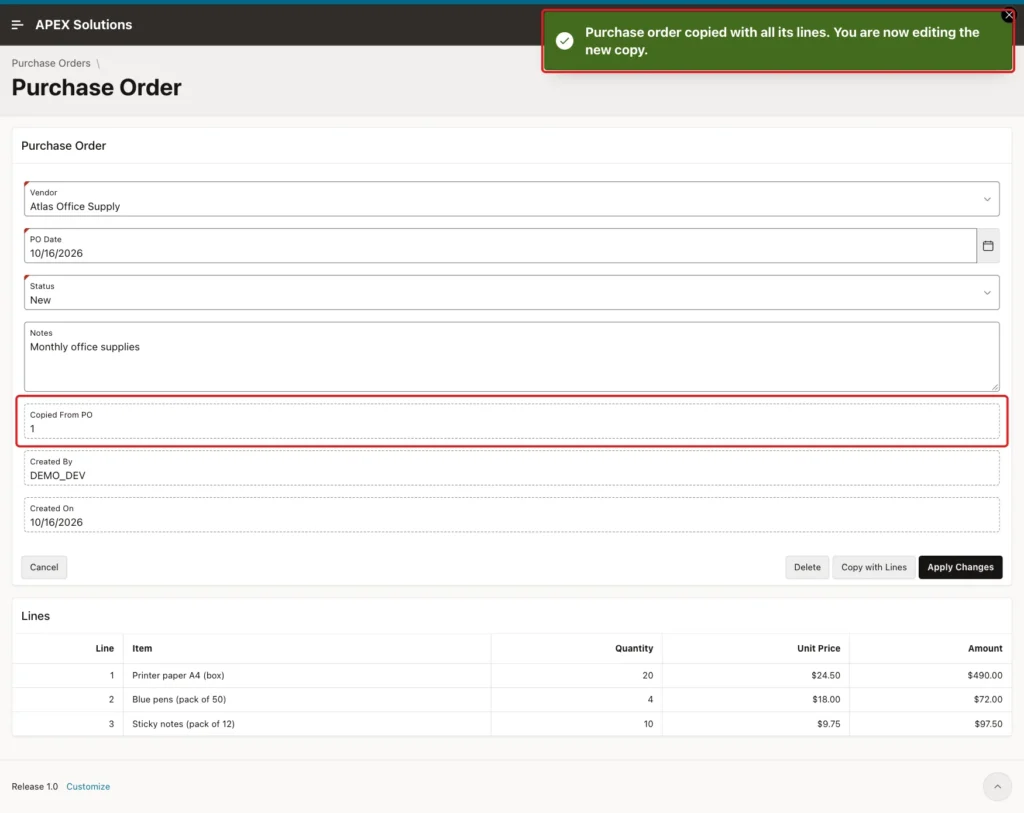
Task: Open the Customize link
Action: (x=88, y=786)
